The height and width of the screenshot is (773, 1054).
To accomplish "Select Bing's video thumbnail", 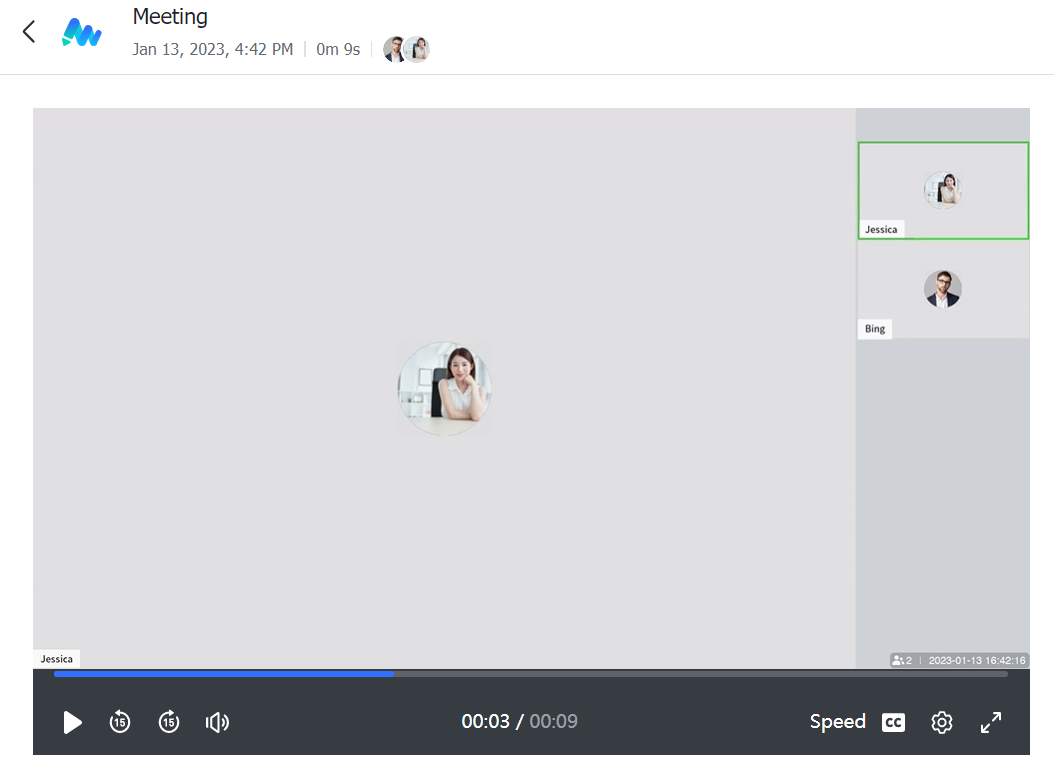I will [x=943, y=290].
